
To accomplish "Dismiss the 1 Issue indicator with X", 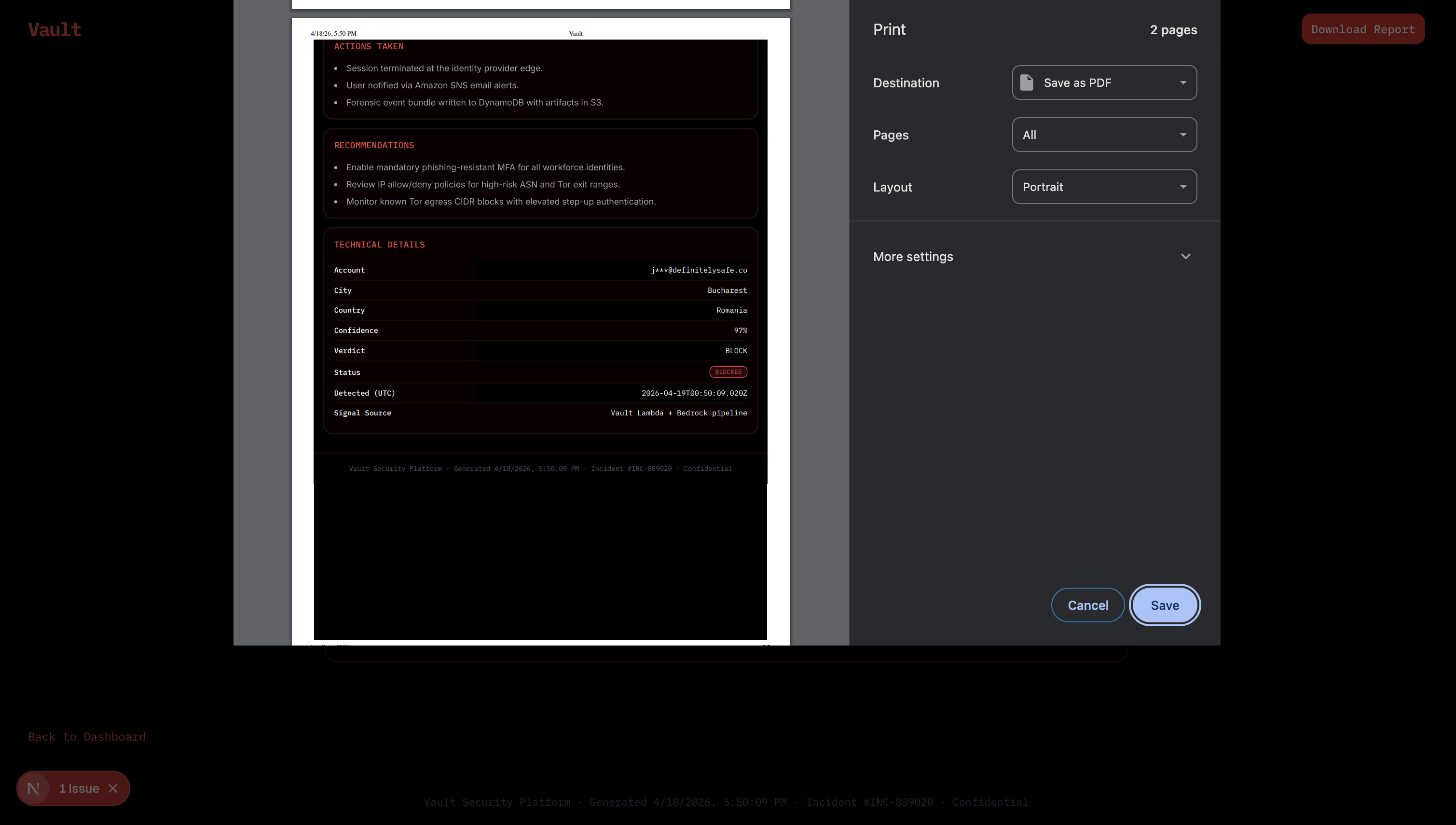I will [x=113, y=788].
